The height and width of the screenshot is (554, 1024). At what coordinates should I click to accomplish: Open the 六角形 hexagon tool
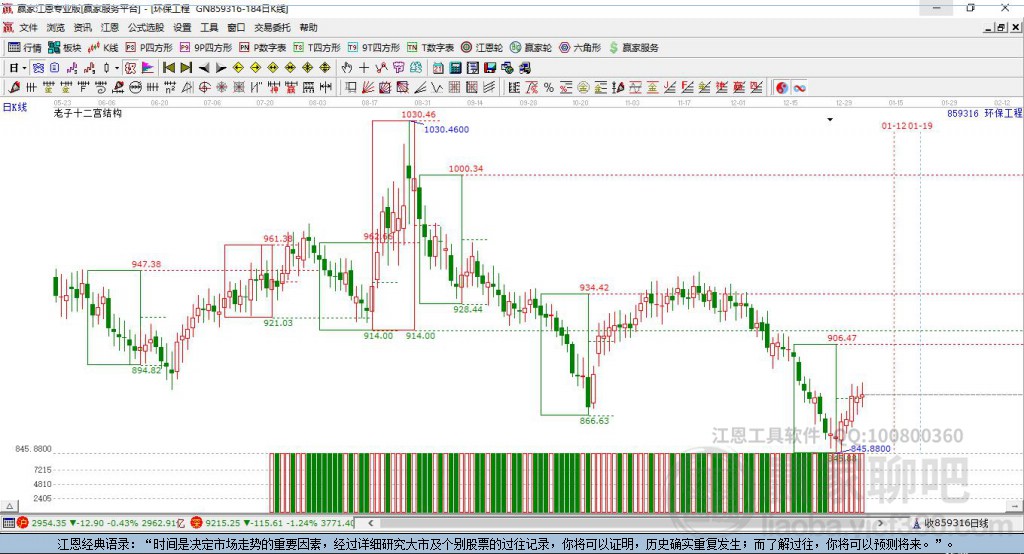coord(580,48)
